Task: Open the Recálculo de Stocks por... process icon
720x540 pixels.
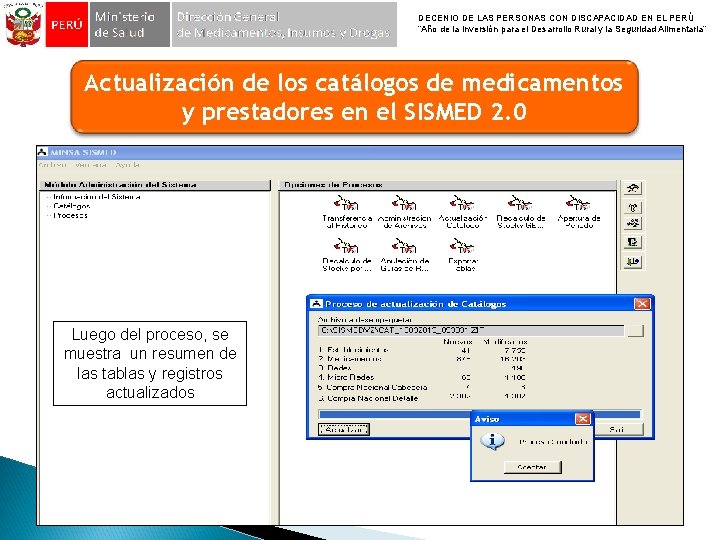Action: click(x=347, y=255)
